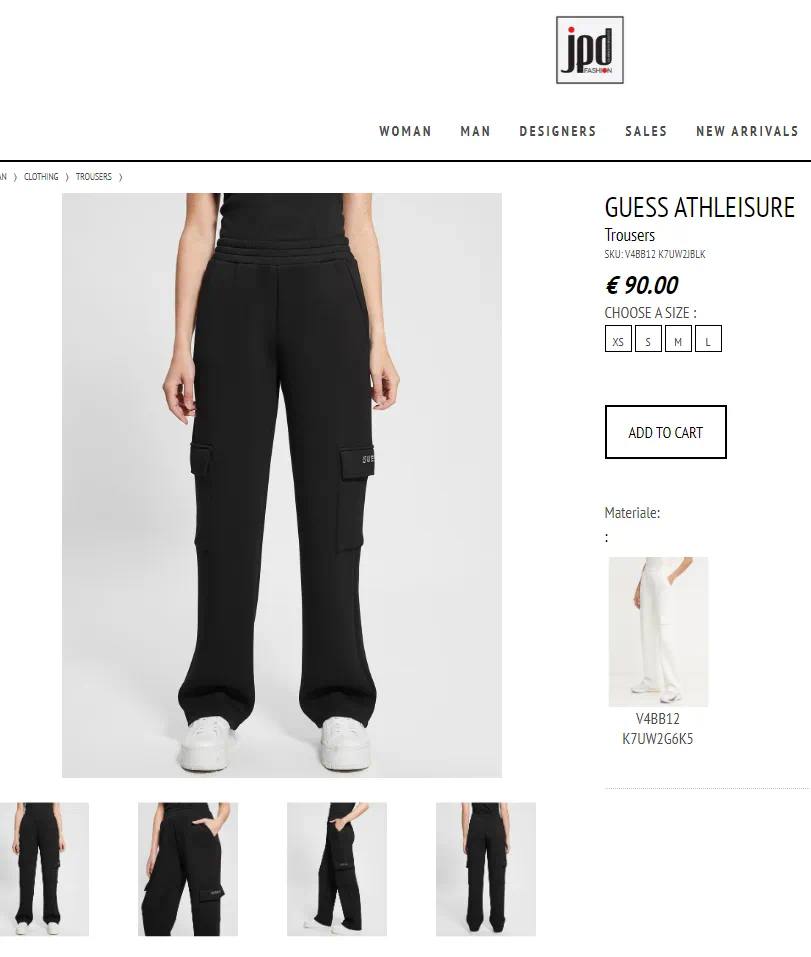Open the white trousers color variant
The height and width of the screenshot is (957, 811).
(658, 632)
